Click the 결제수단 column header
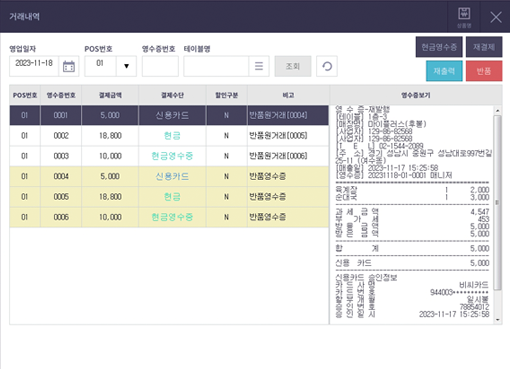 [172, 95]
